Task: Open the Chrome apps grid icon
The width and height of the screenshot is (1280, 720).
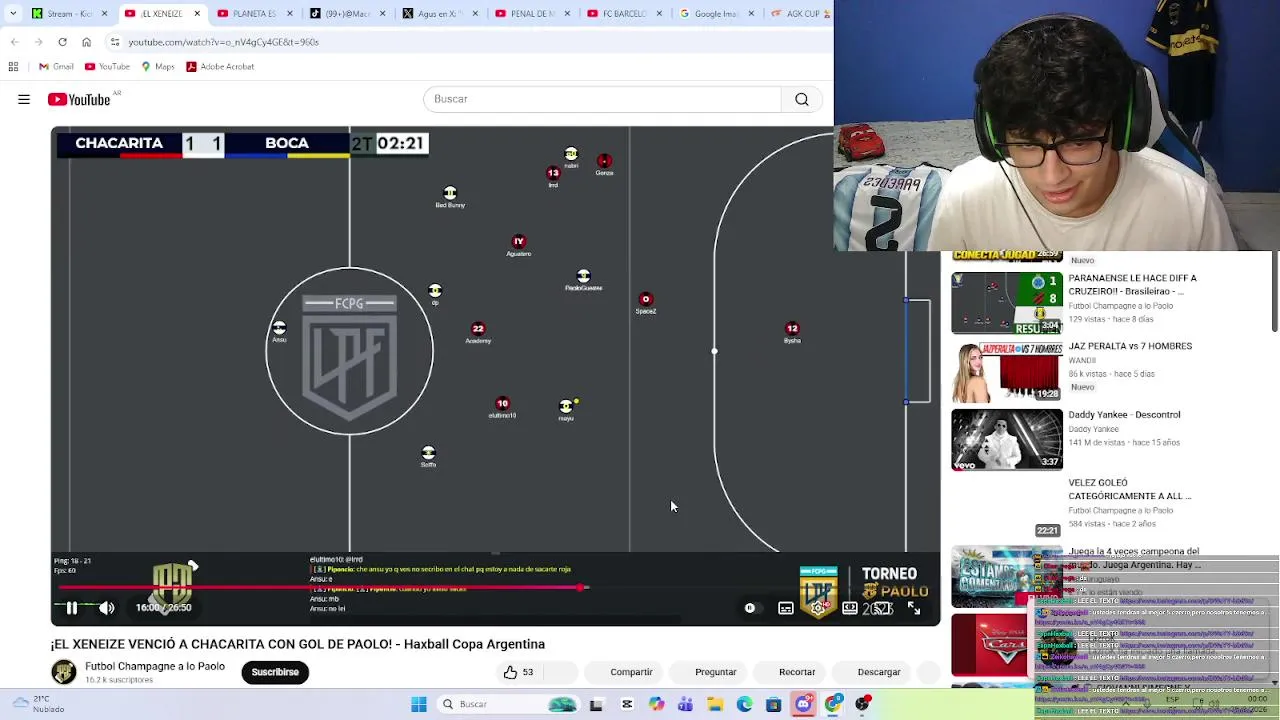Action: pyautogui.click(x=13, y=67)
